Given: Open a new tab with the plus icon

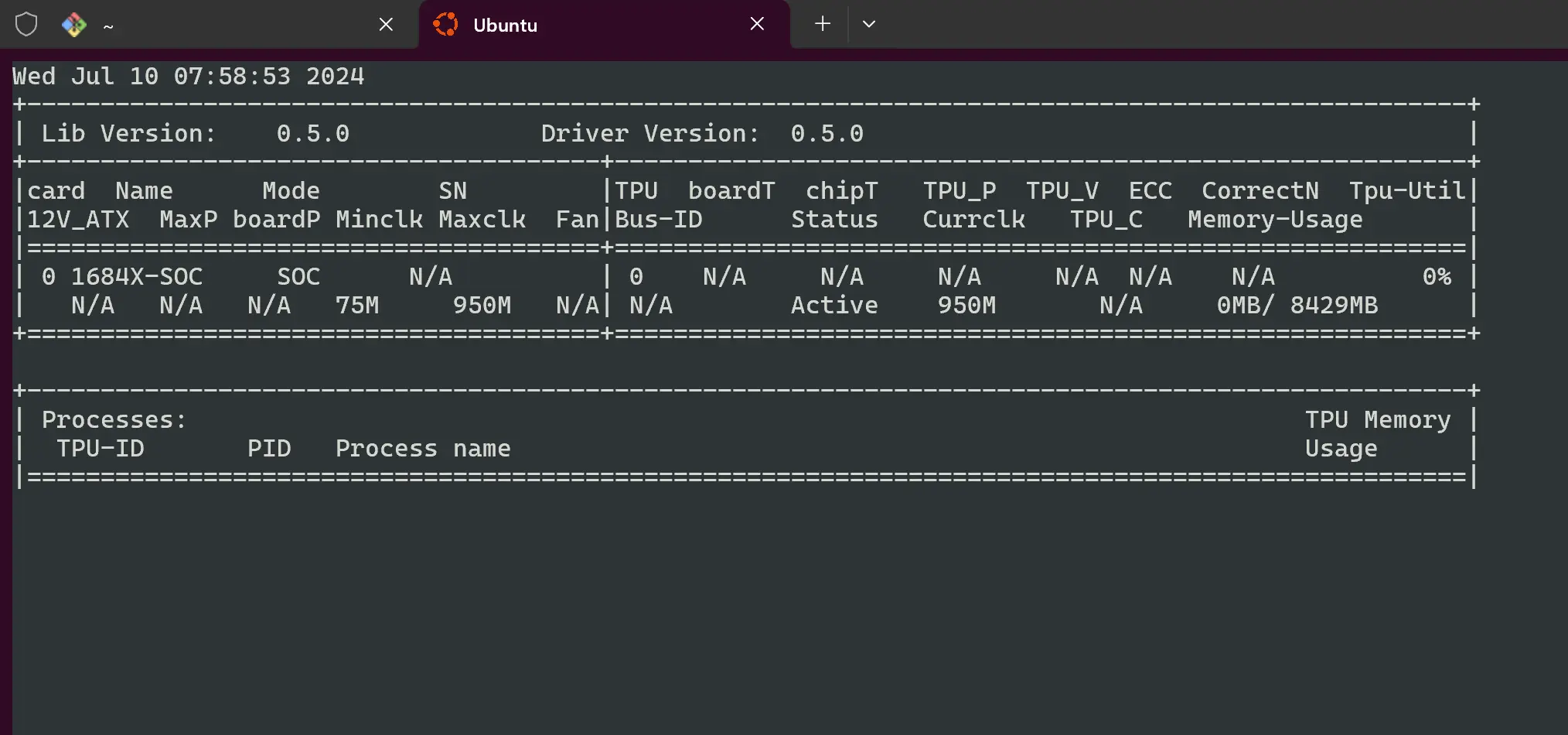Looking at the screenshot, I should point(823,24).
